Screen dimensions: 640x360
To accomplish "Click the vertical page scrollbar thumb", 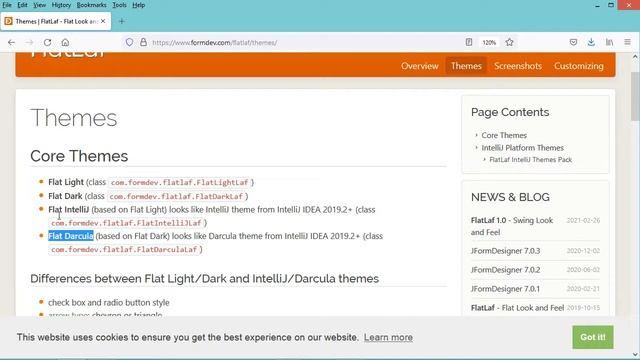I will point(635,96).
